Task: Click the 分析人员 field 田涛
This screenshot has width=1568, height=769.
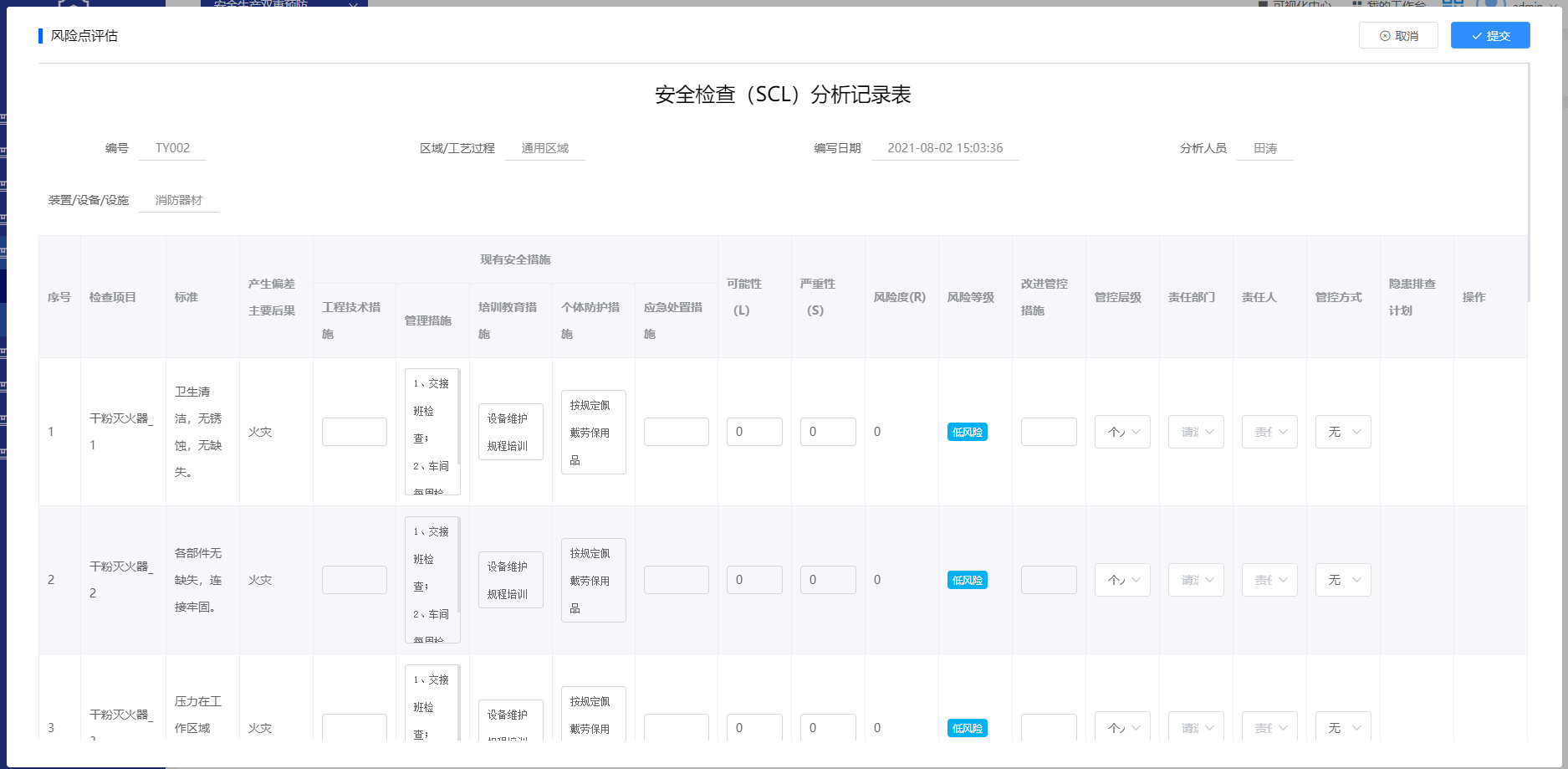Action: click(1265, 148)
